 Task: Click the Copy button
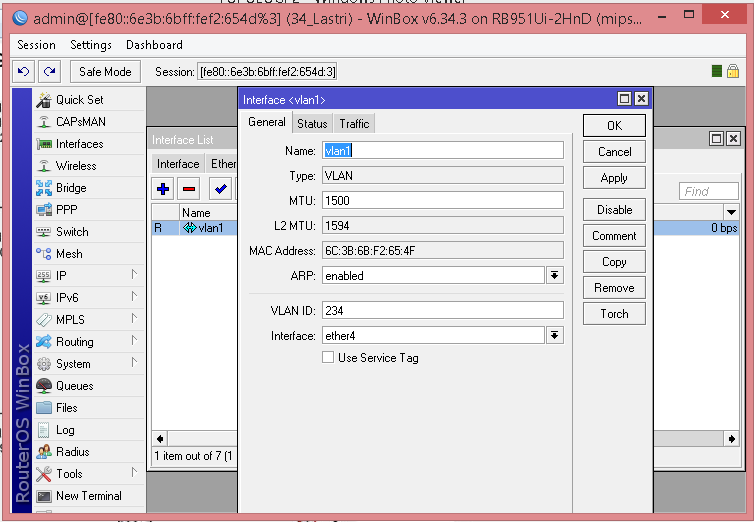click(614, 261)
